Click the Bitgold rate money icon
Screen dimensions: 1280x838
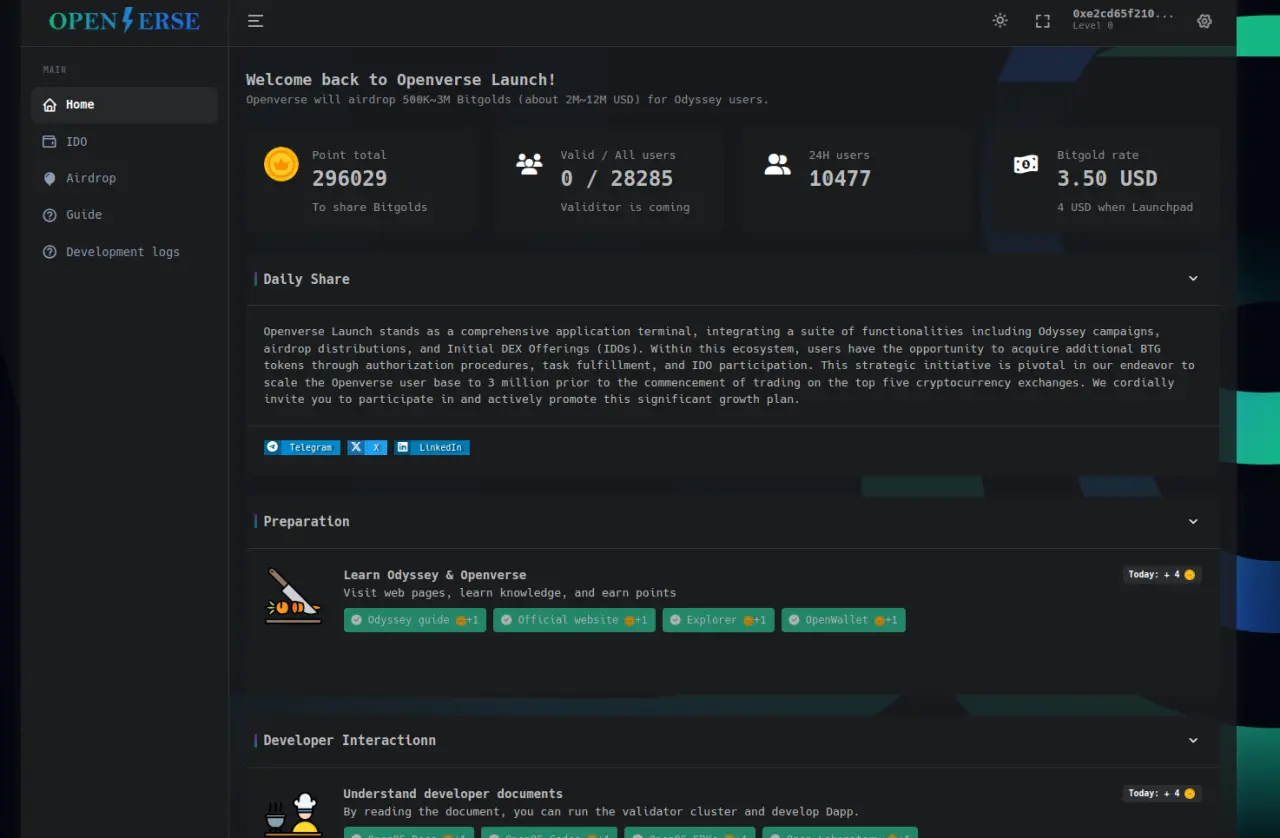1026,165
